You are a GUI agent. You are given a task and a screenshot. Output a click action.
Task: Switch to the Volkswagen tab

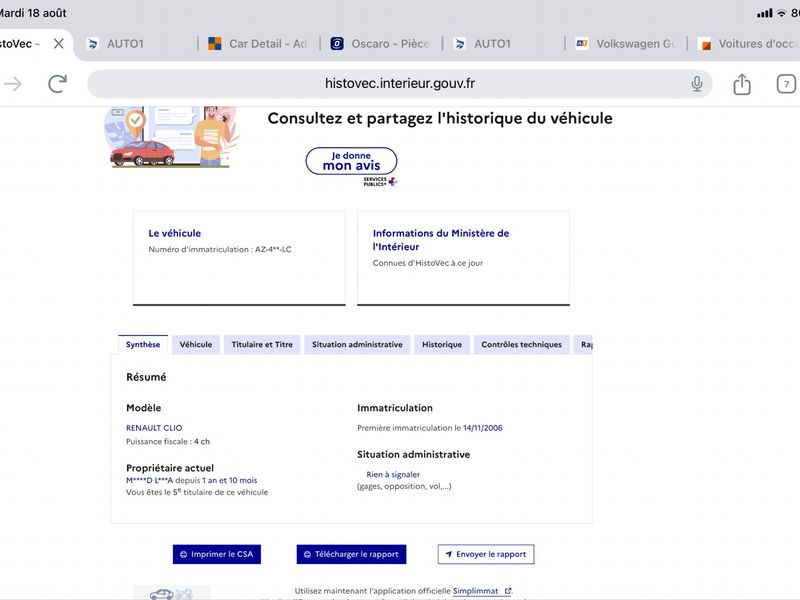pyautogui.click(x=626, y=44)
